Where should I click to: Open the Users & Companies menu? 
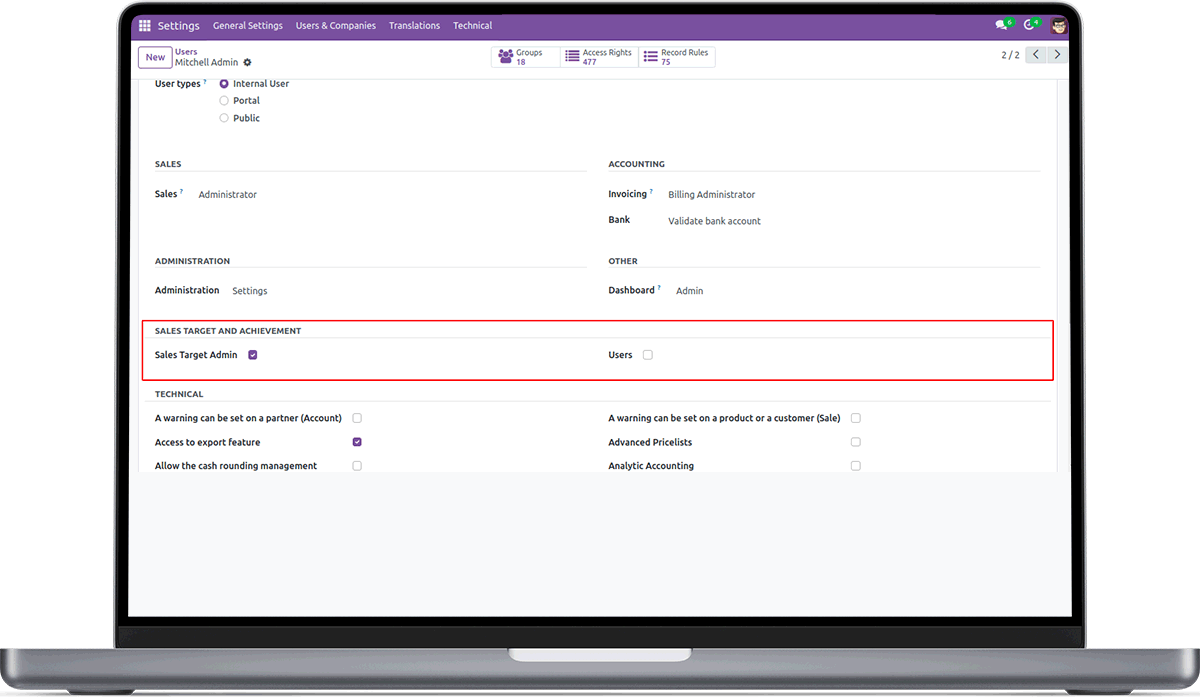(336, 26)
